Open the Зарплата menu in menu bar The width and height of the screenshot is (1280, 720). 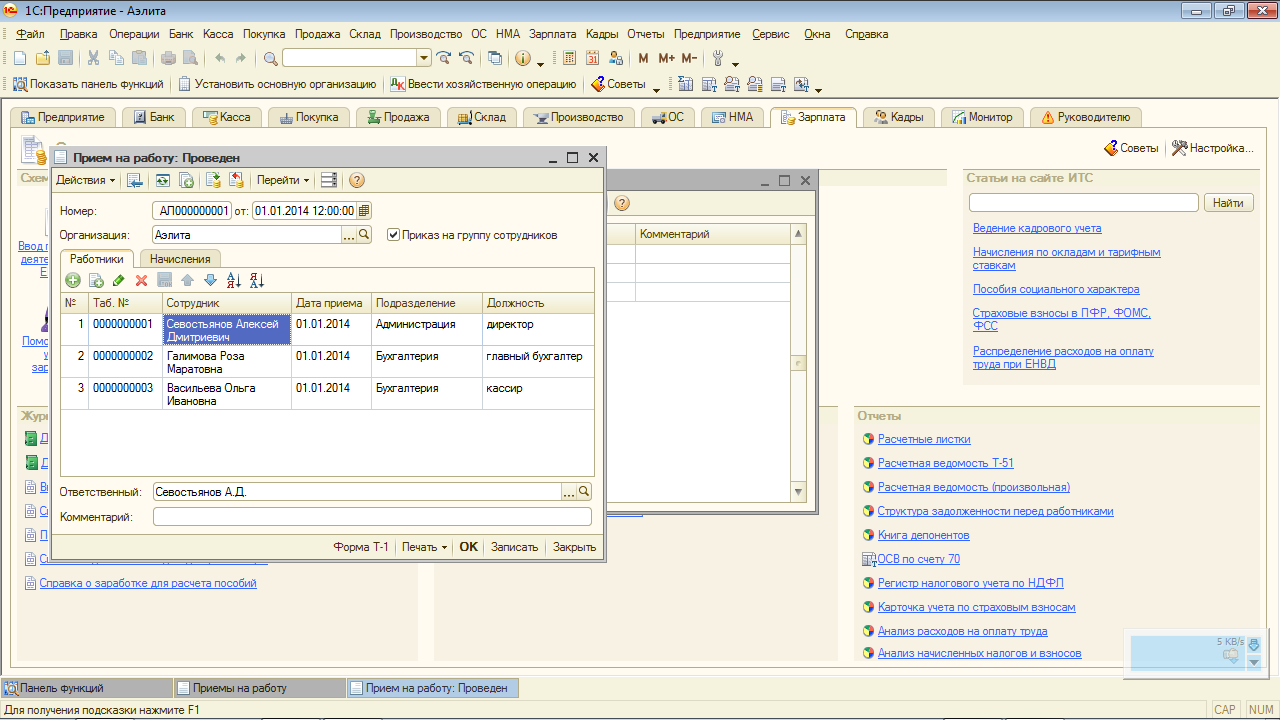(x=553, y=34)
